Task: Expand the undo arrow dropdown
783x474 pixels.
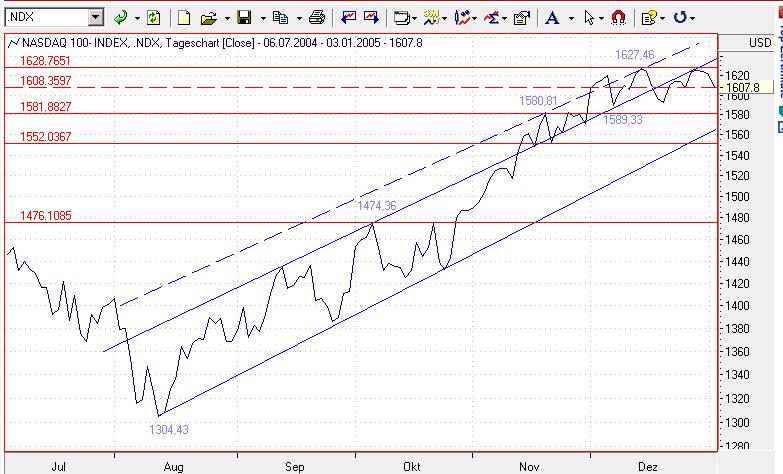Action: (693, 18)
